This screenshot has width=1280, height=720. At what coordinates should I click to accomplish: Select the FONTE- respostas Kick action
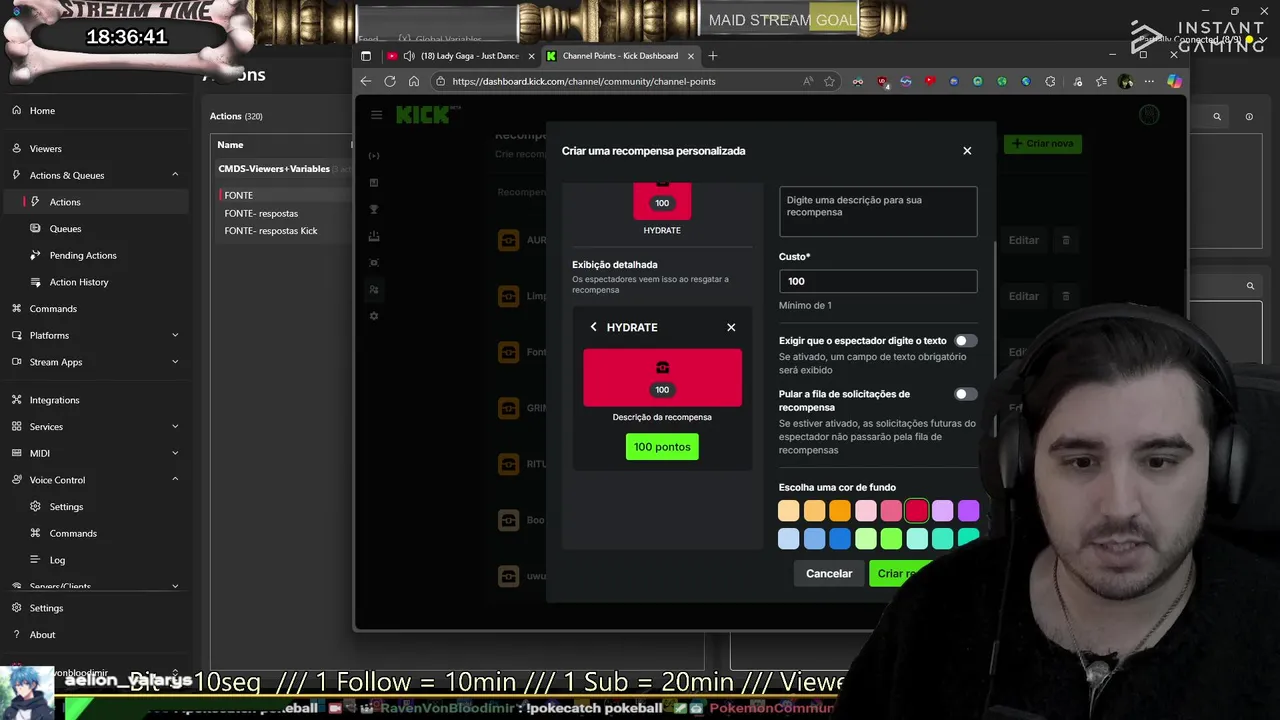[271, 231]
